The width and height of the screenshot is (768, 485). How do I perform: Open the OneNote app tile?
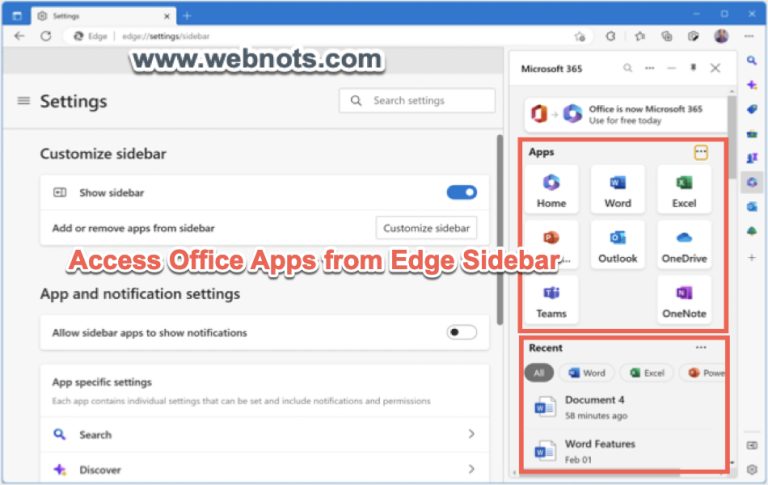(x=684, y=300)
